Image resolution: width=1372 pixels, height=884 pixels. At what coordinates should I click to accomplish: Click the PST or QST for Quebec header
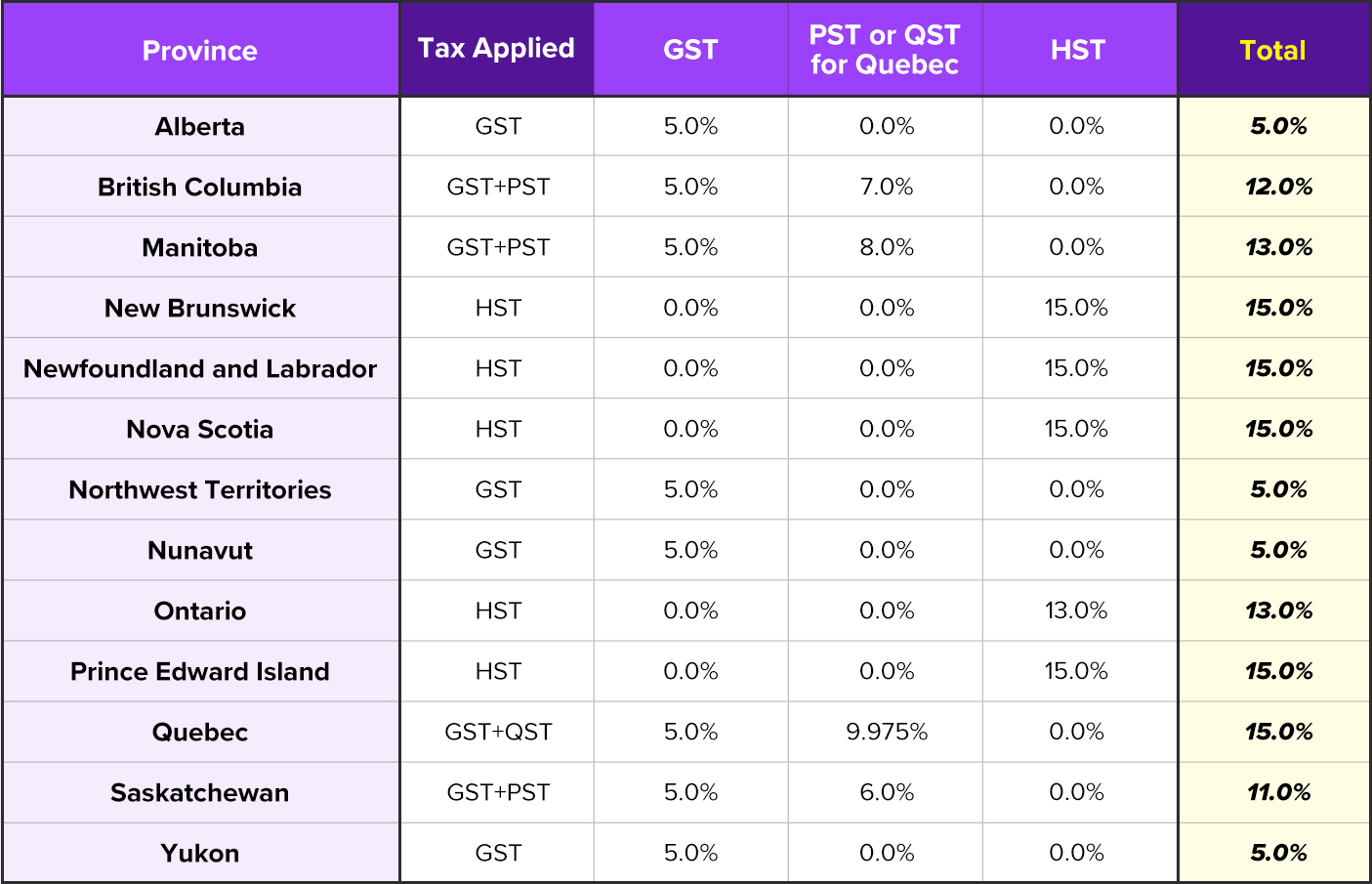click(885, 50)
